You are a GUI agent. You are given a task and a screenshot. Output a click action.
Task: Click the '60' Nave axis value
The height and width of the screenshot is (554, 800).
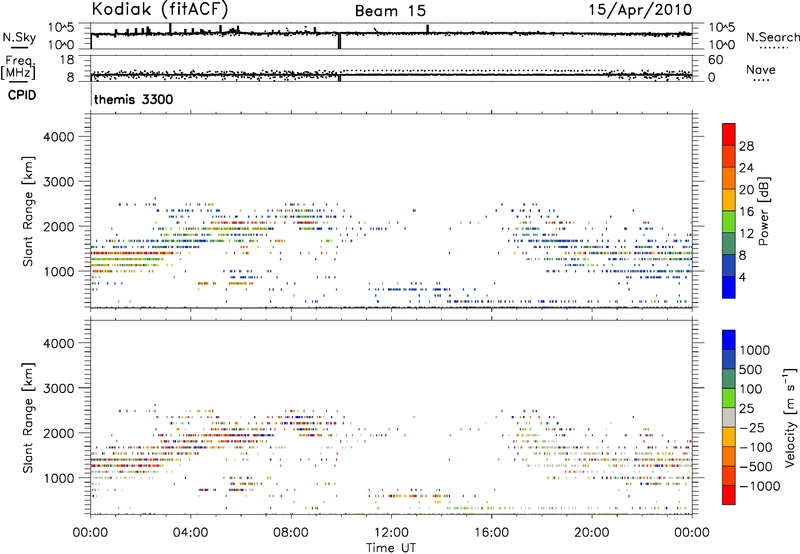pos(715,60)
